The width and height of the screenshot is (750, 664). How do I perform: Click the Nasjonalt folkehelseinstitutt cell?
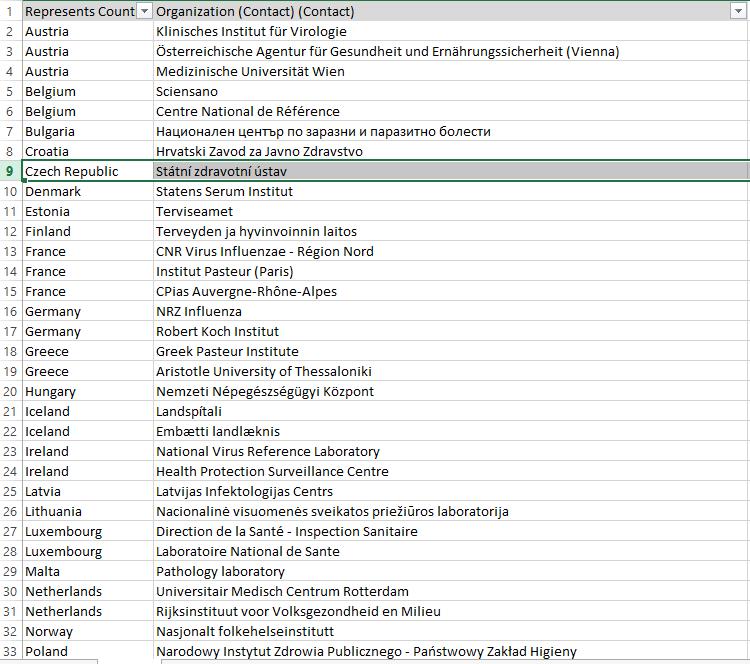click(451, 631)
